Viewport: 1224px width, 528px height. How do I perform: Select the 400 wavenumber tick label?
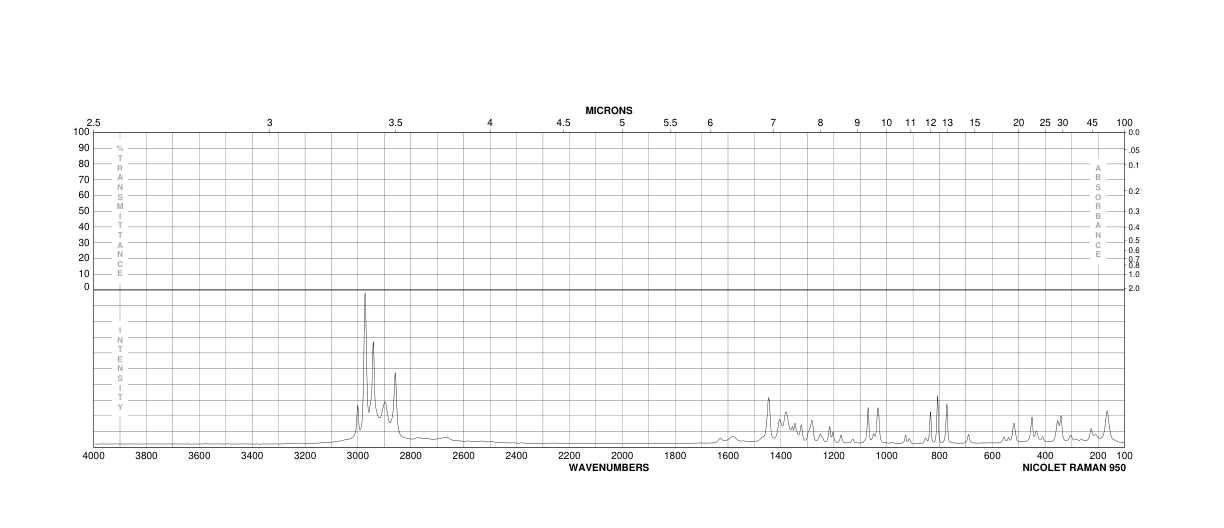click(1045, 456)
